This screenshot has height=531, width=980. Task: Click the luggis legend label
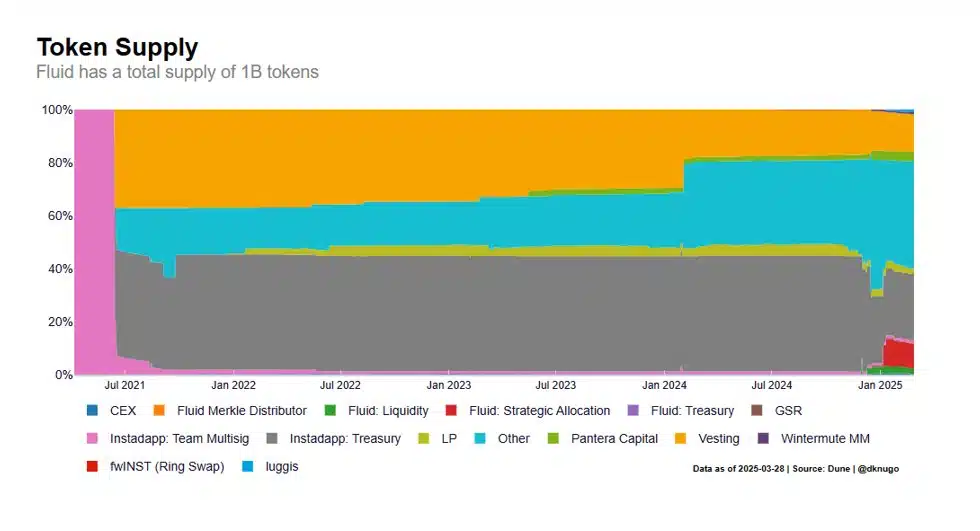tap(281, 466)
